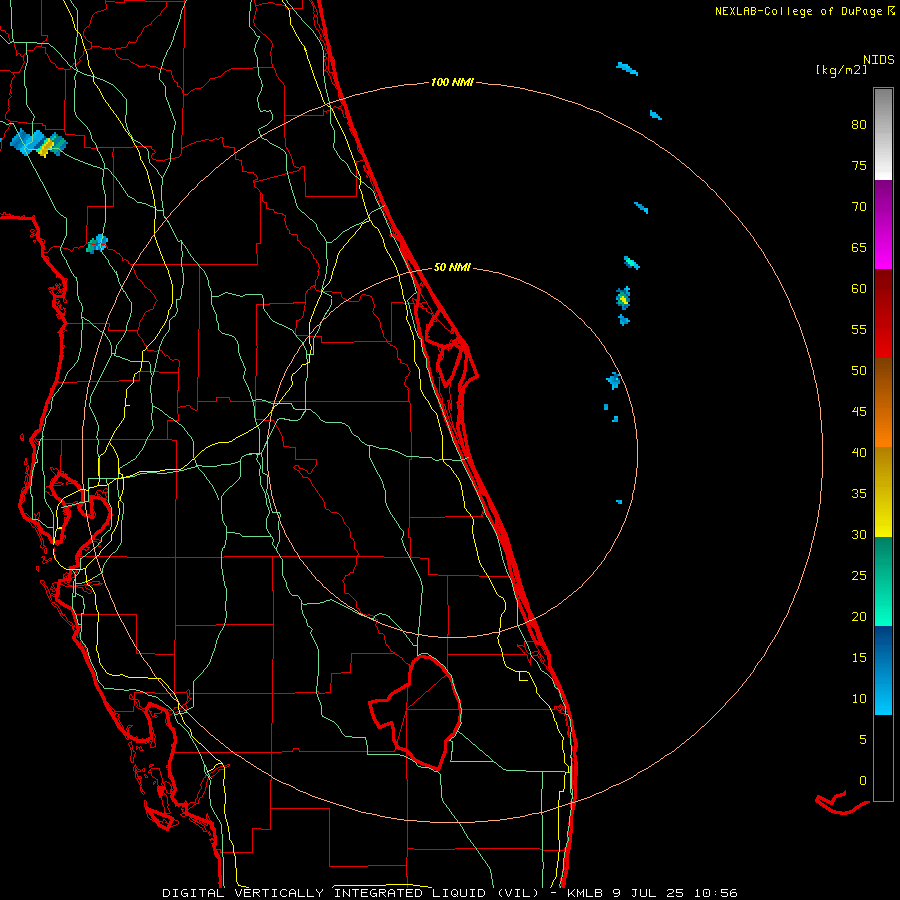Click the "KMLB" station identifier in the caption
The width and height of the screenshot is (900, 900).
pyautogui.click(x=585, y=893)
